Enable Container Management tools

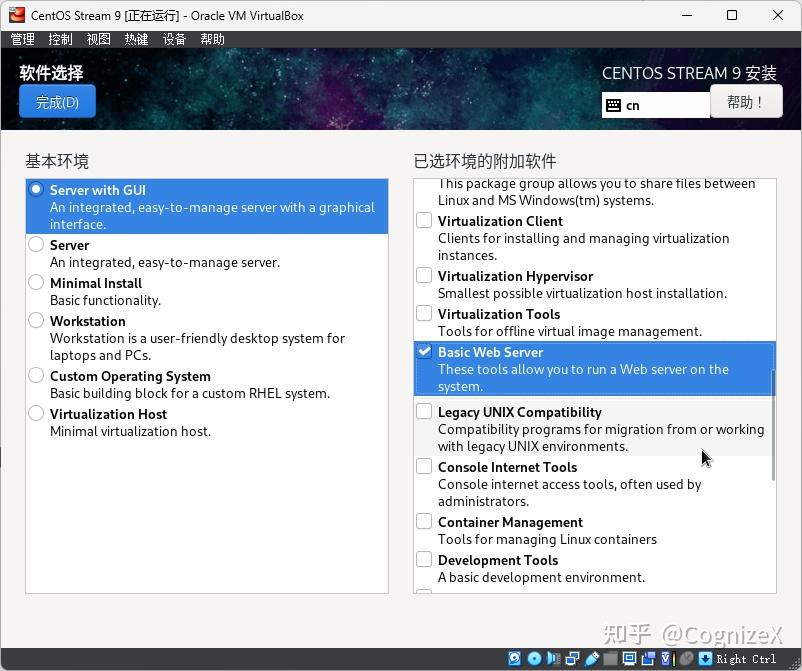click(x=424, y=522)
